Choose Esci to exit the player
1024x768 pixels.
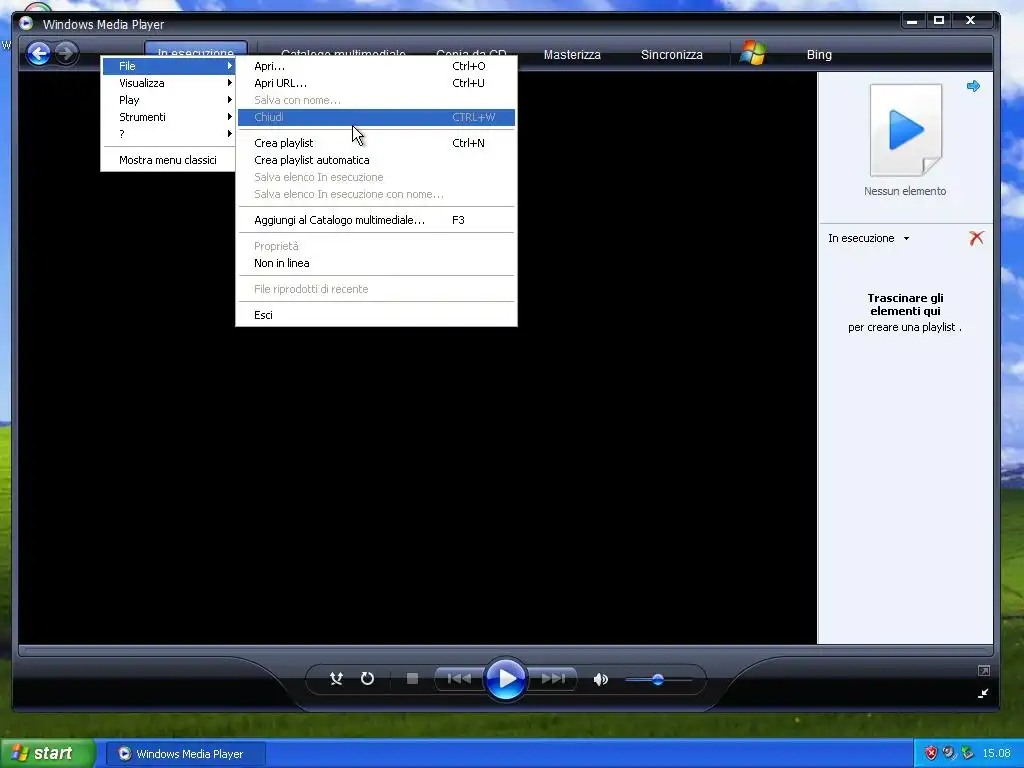[x=376, y=315]
